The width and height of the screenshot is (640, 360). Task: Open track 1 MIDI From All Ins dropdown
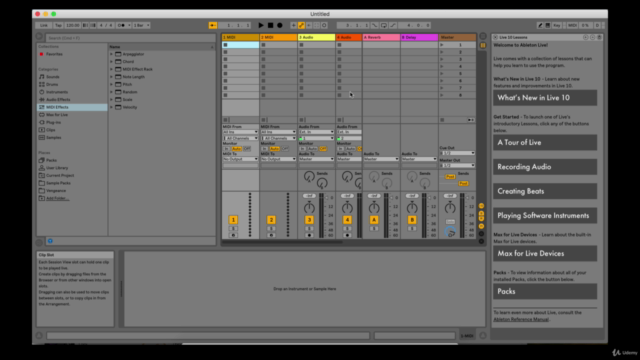click(240, 132)
